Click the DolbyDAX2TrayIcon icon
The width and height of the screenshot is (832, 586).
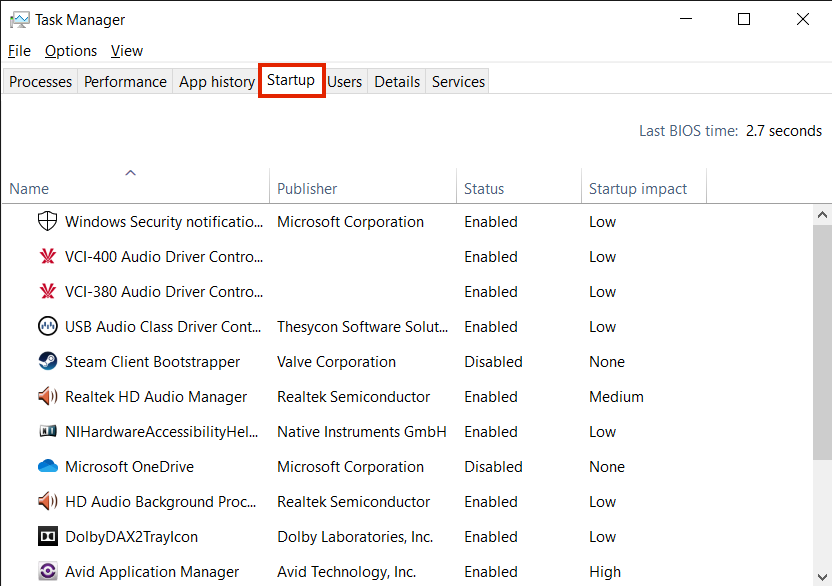(47, 537)
